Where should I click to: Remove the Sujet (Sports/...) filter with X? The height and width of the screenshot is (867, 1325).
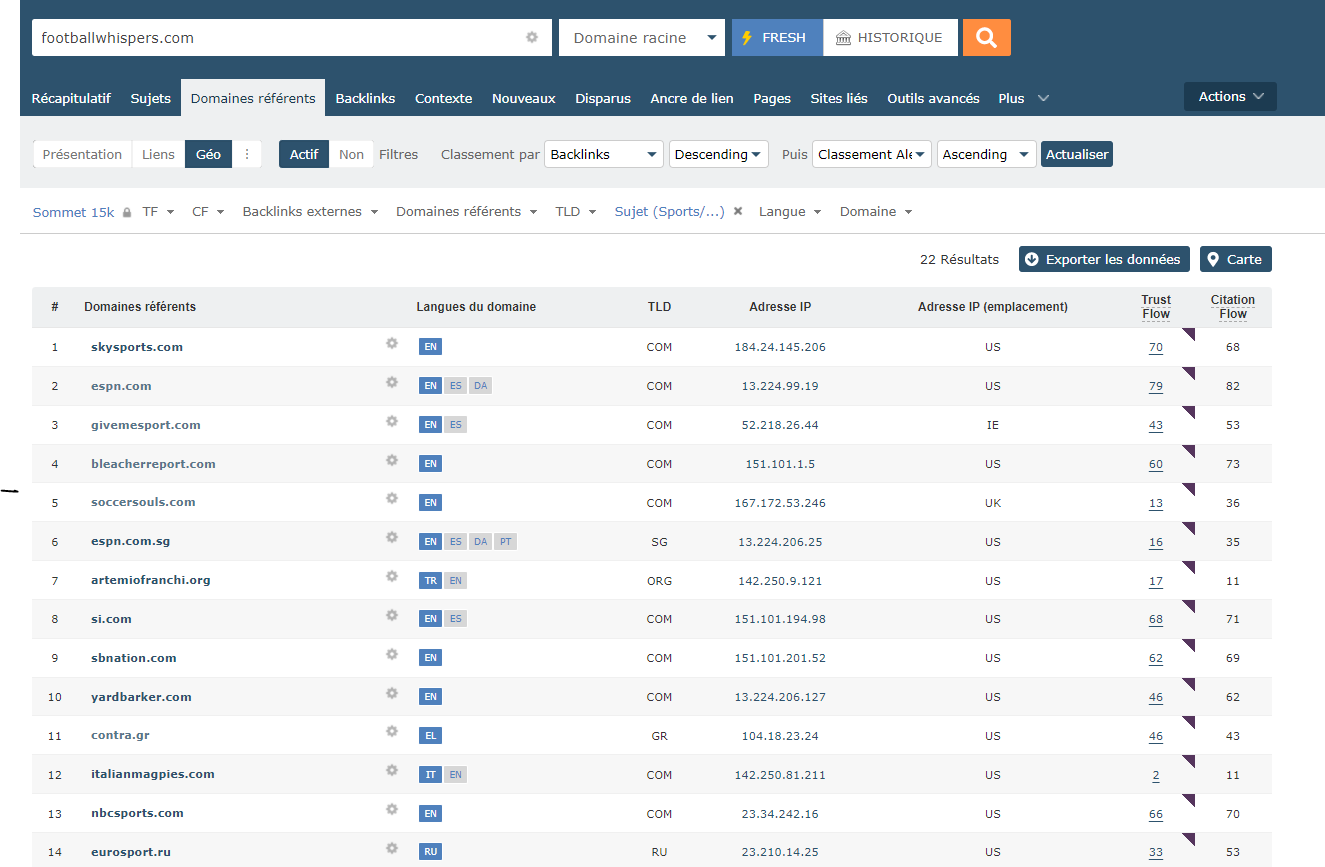click(x=738, y=212)
